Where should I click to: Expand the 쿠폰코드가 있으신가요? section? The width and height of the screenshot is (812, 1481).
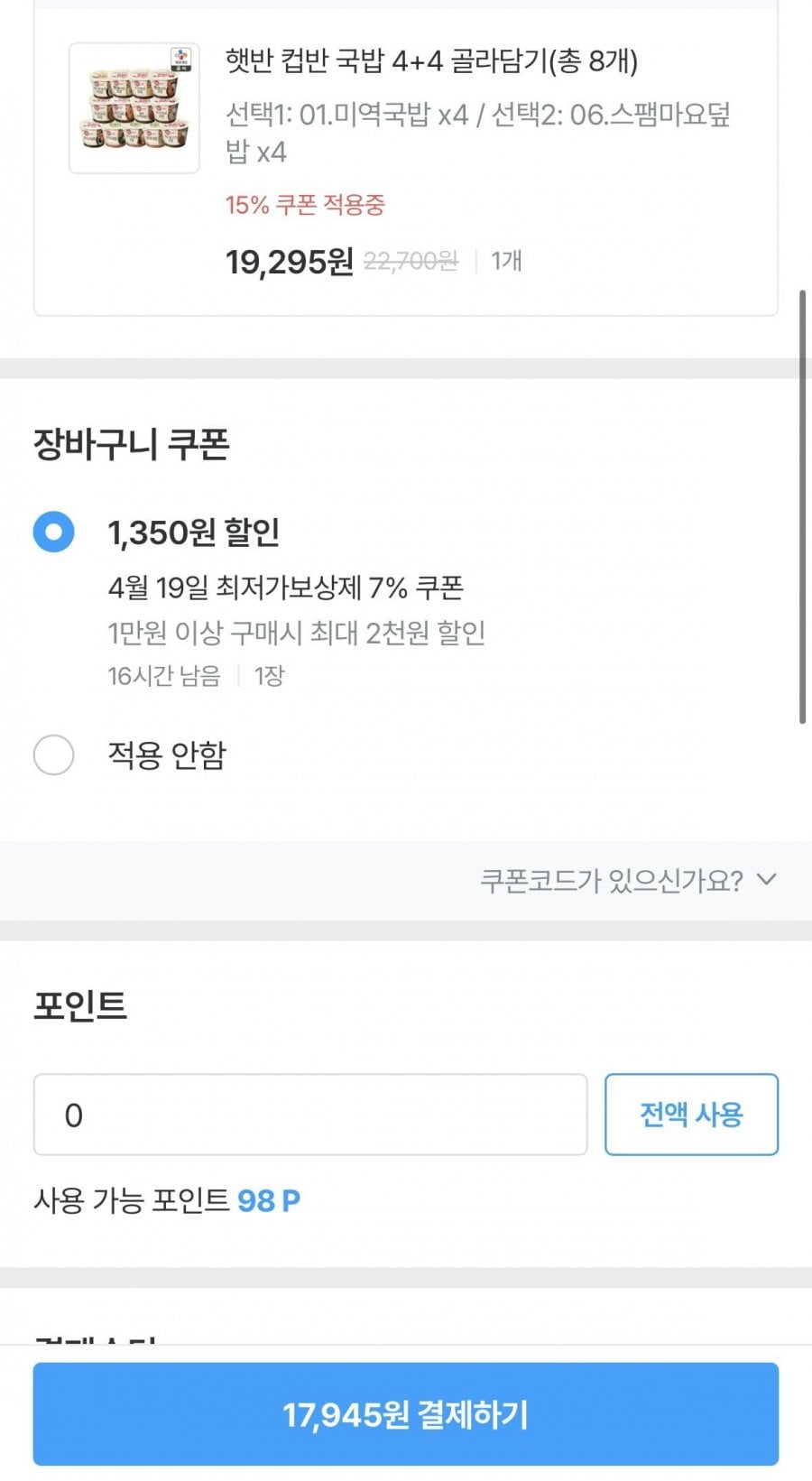612,880
